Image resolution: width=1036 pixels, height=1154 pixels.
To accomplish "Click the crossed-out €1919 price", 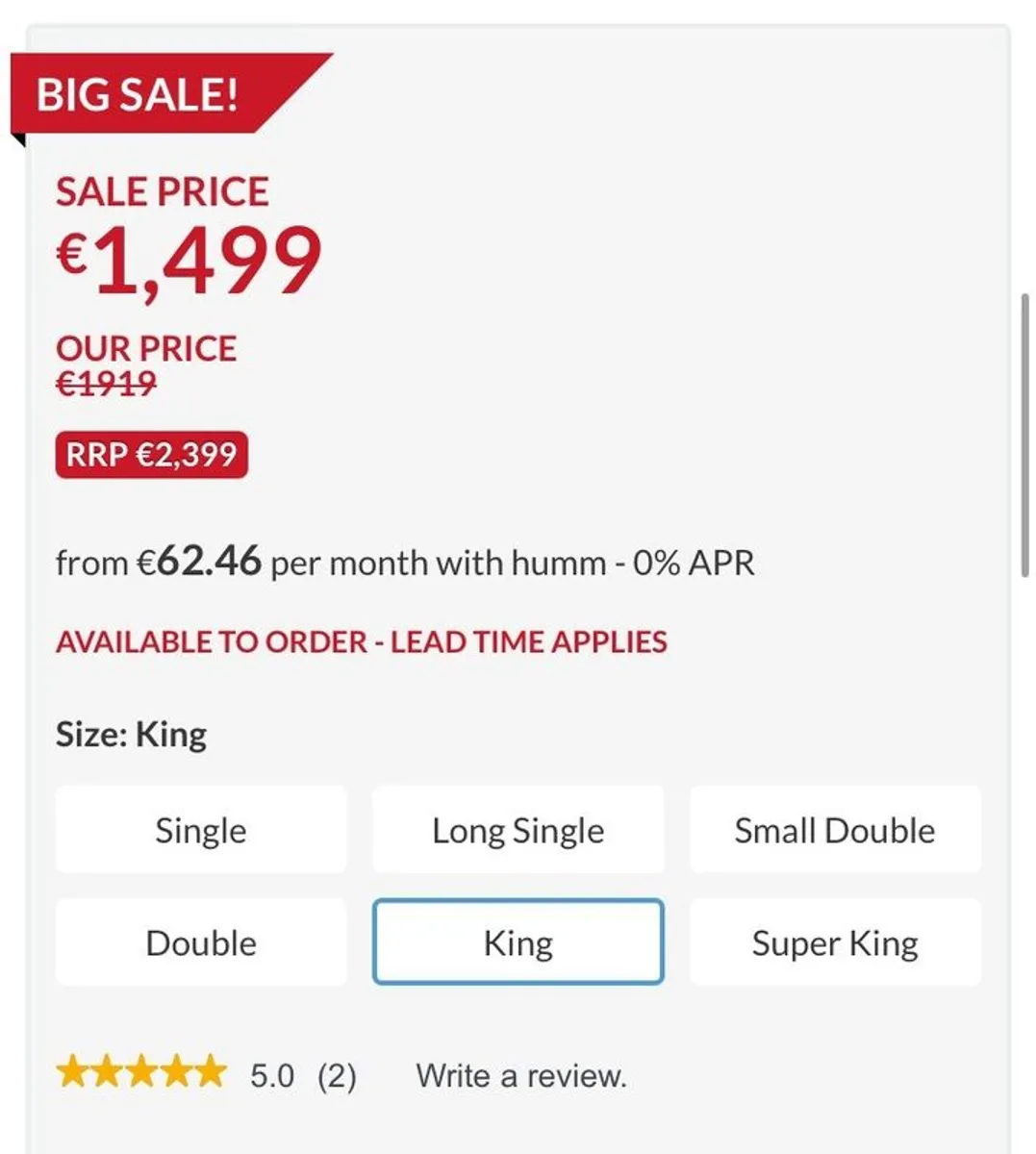I will pos(106,384).
